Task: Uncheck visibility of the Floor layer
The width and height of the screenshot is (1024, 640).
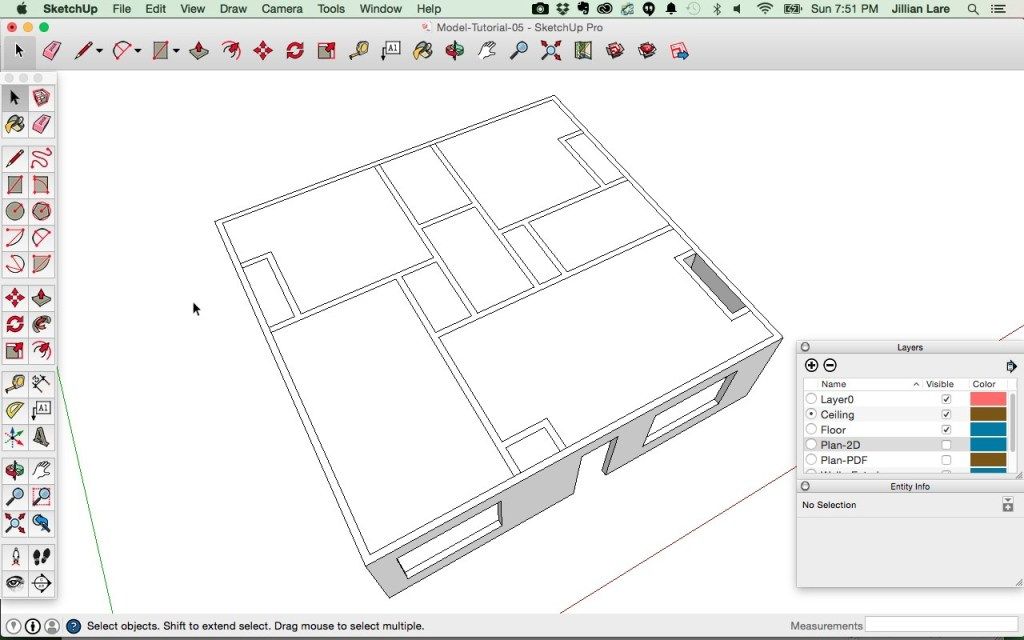Action: [x=946, y=430]
